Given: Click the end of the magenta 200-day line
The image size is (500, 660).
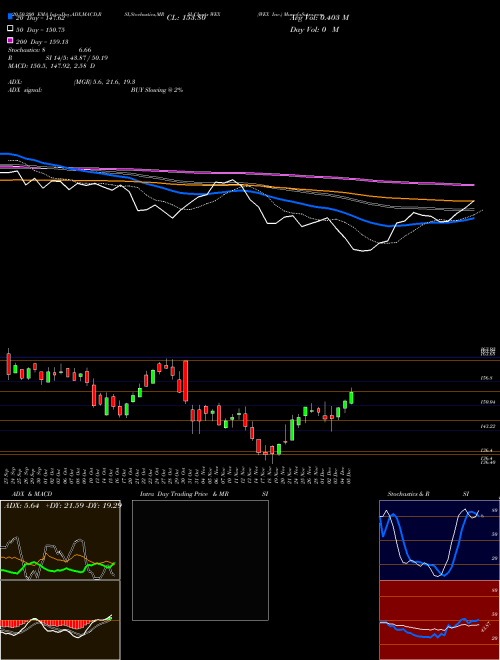Looking at the screenshot, I should point(473,185).
